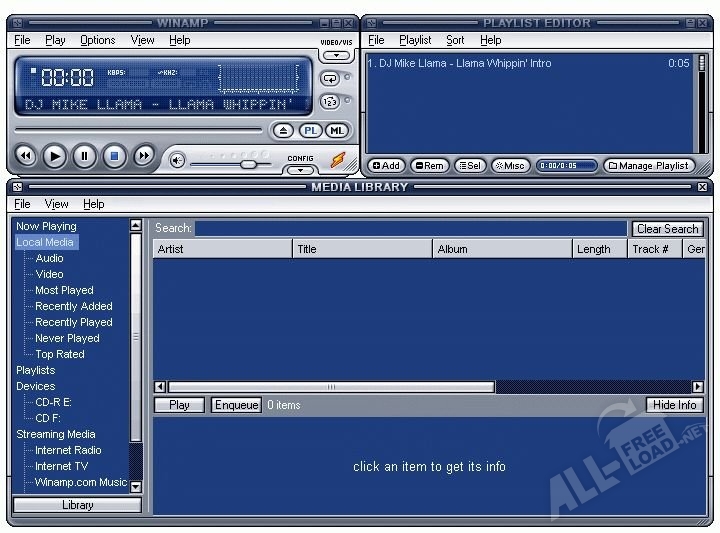Click the Previous track button
Viewport: 720px width, 533px height.
click(25, 156)
